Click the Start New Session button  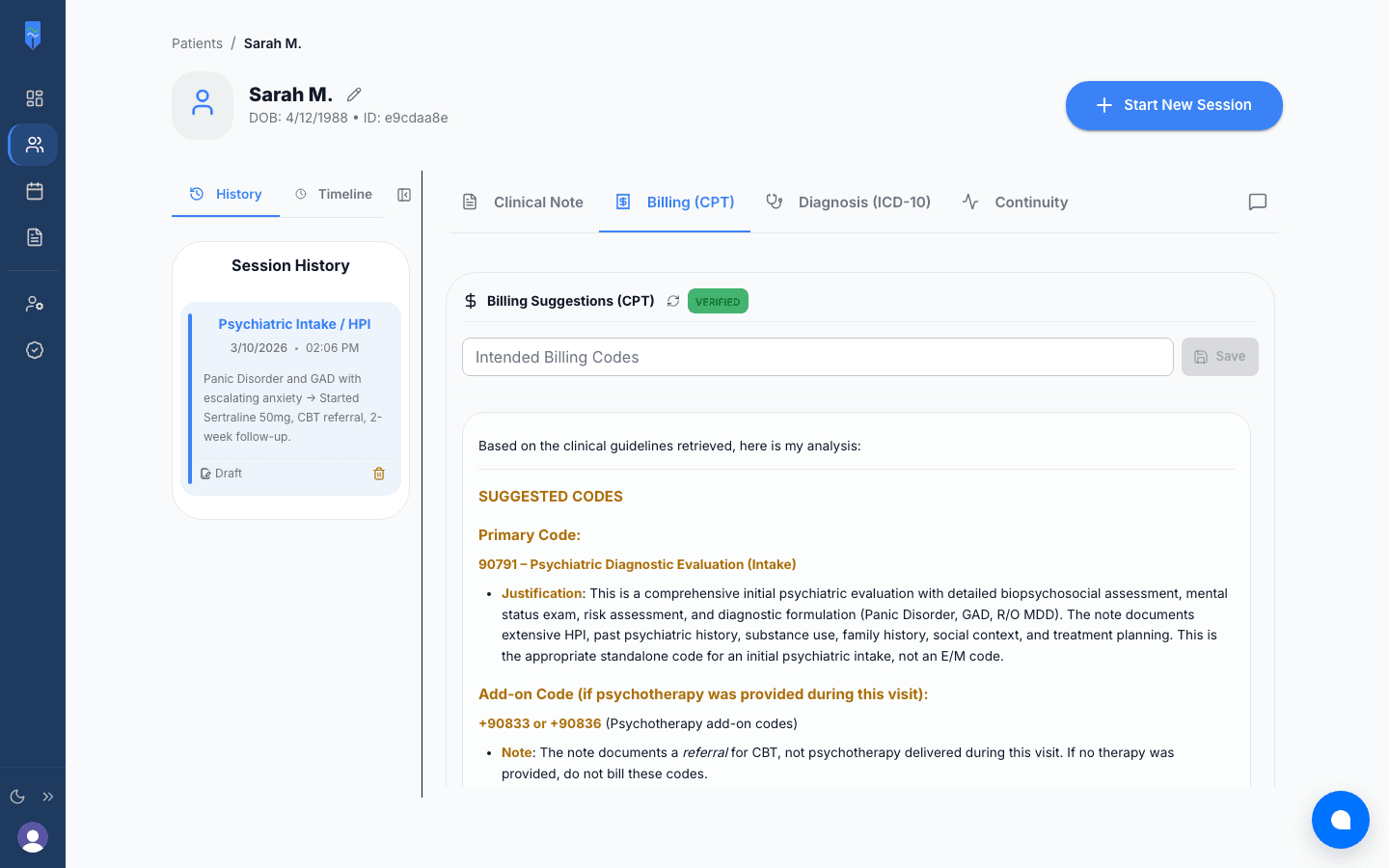pos(1173,104)
